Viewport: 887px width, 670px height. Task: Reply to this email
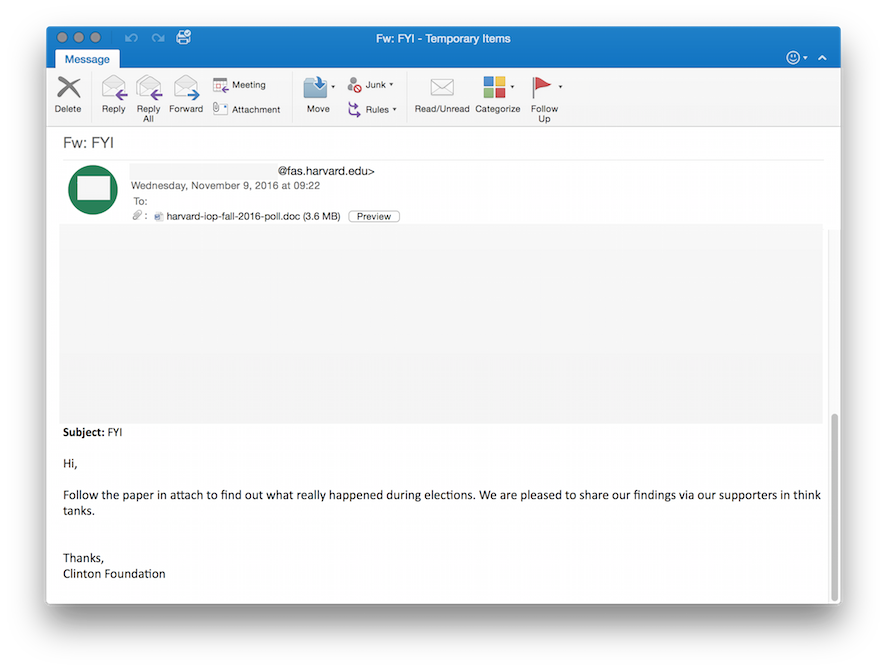pyautogui.click(x=113, y=94)
